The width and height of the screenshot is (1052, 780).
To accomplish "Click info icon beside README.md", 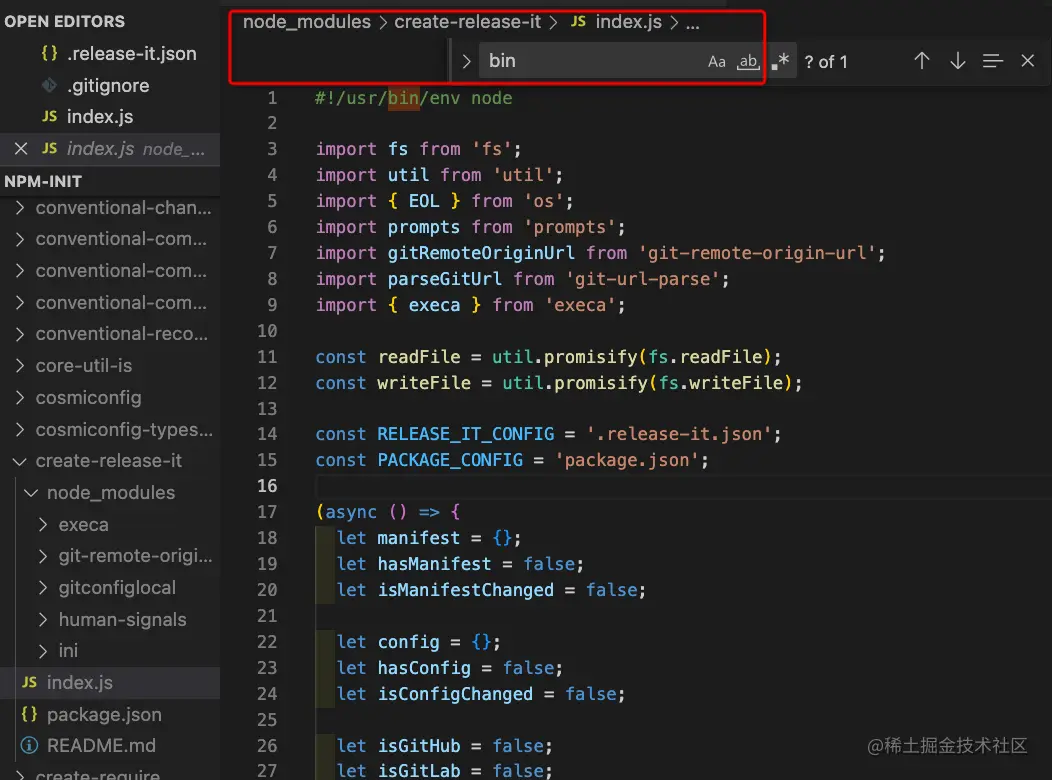I will tap(30, 746).
